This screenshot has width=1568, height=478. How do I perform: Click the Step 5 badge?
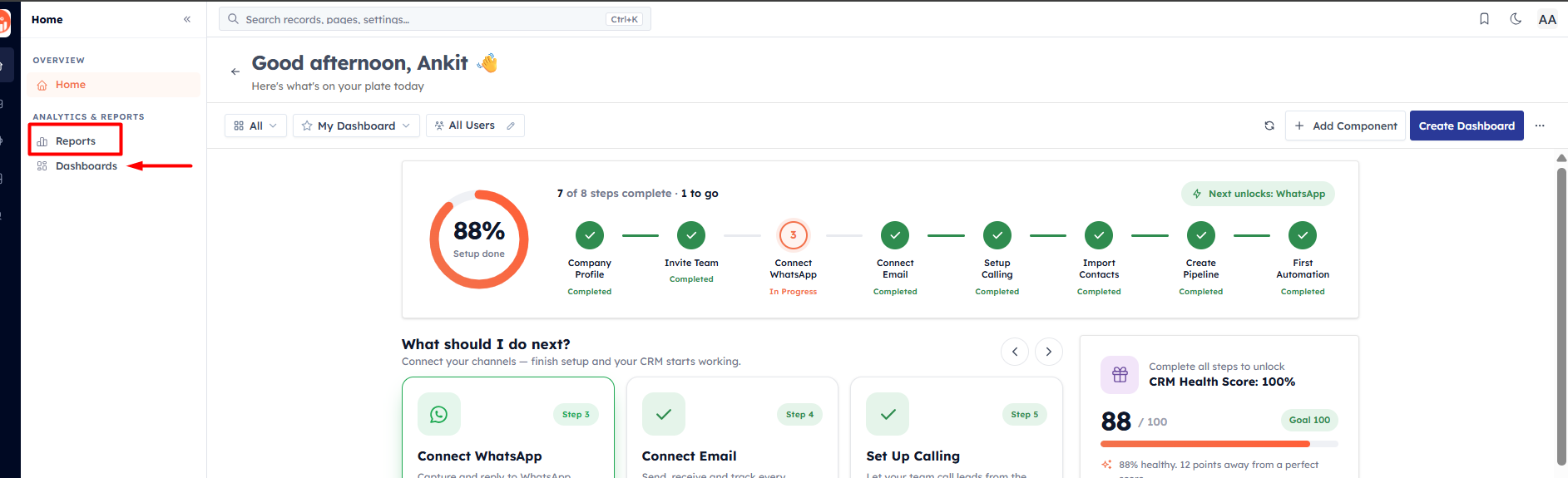click(x=1025, y=414)
